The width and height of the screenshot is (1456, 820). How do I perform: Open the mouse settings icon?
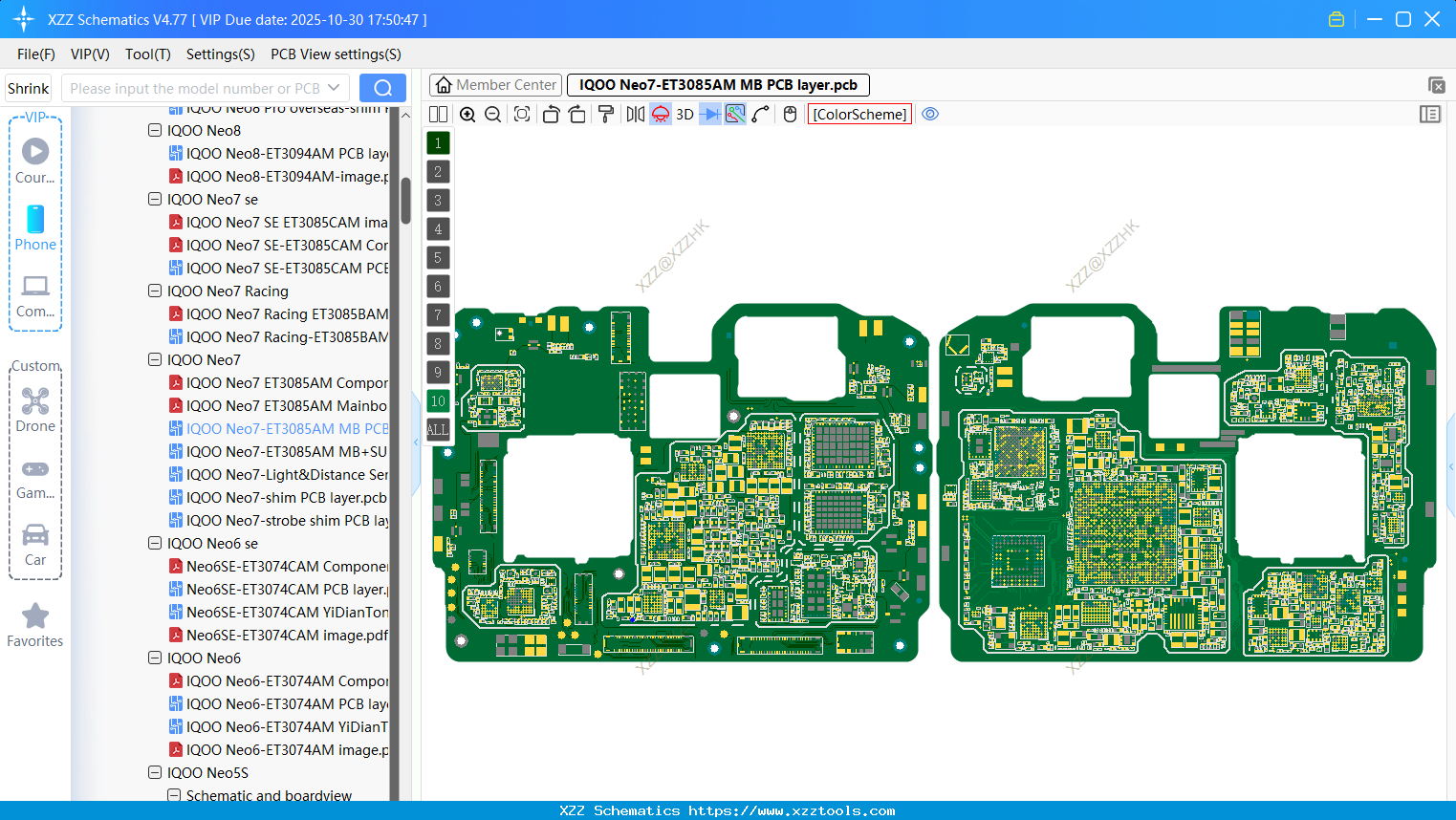(x=789, y=114)
